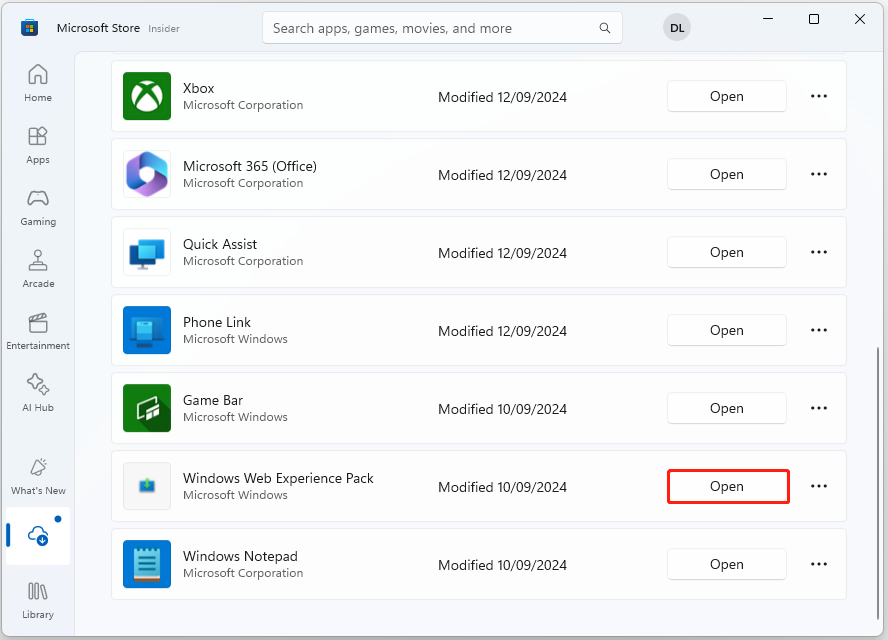This screenshot has width=888, height=640.
Task: Open the Xbox app
Action: point(727,96)
